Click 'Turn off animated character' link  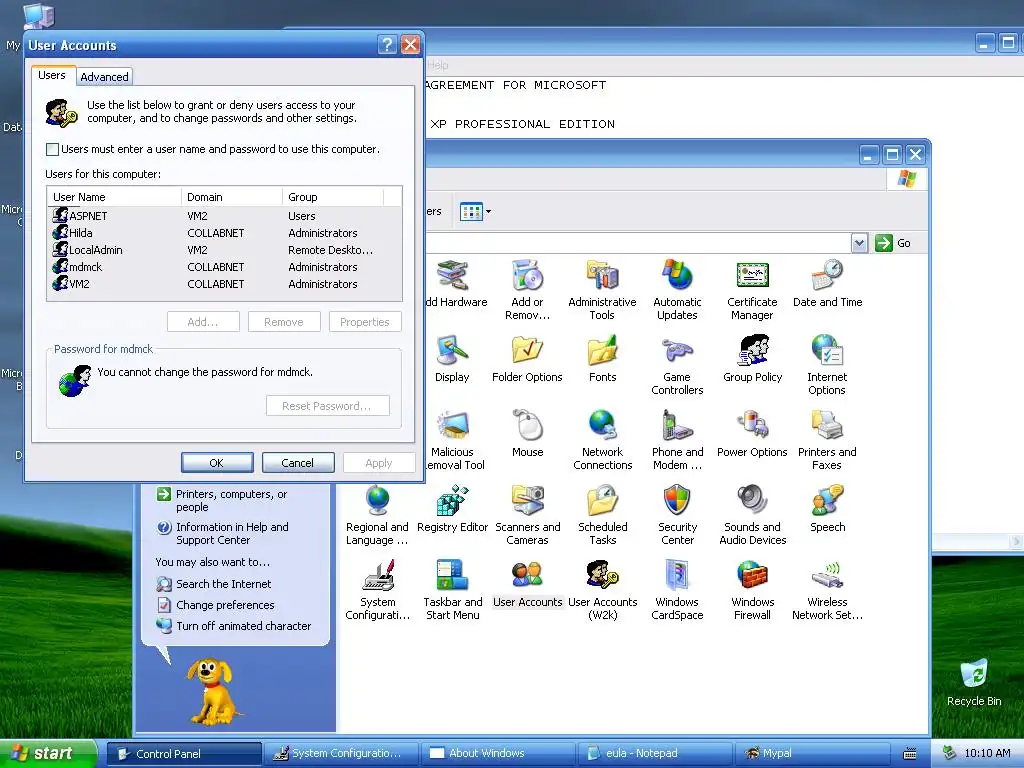point(244,626)
